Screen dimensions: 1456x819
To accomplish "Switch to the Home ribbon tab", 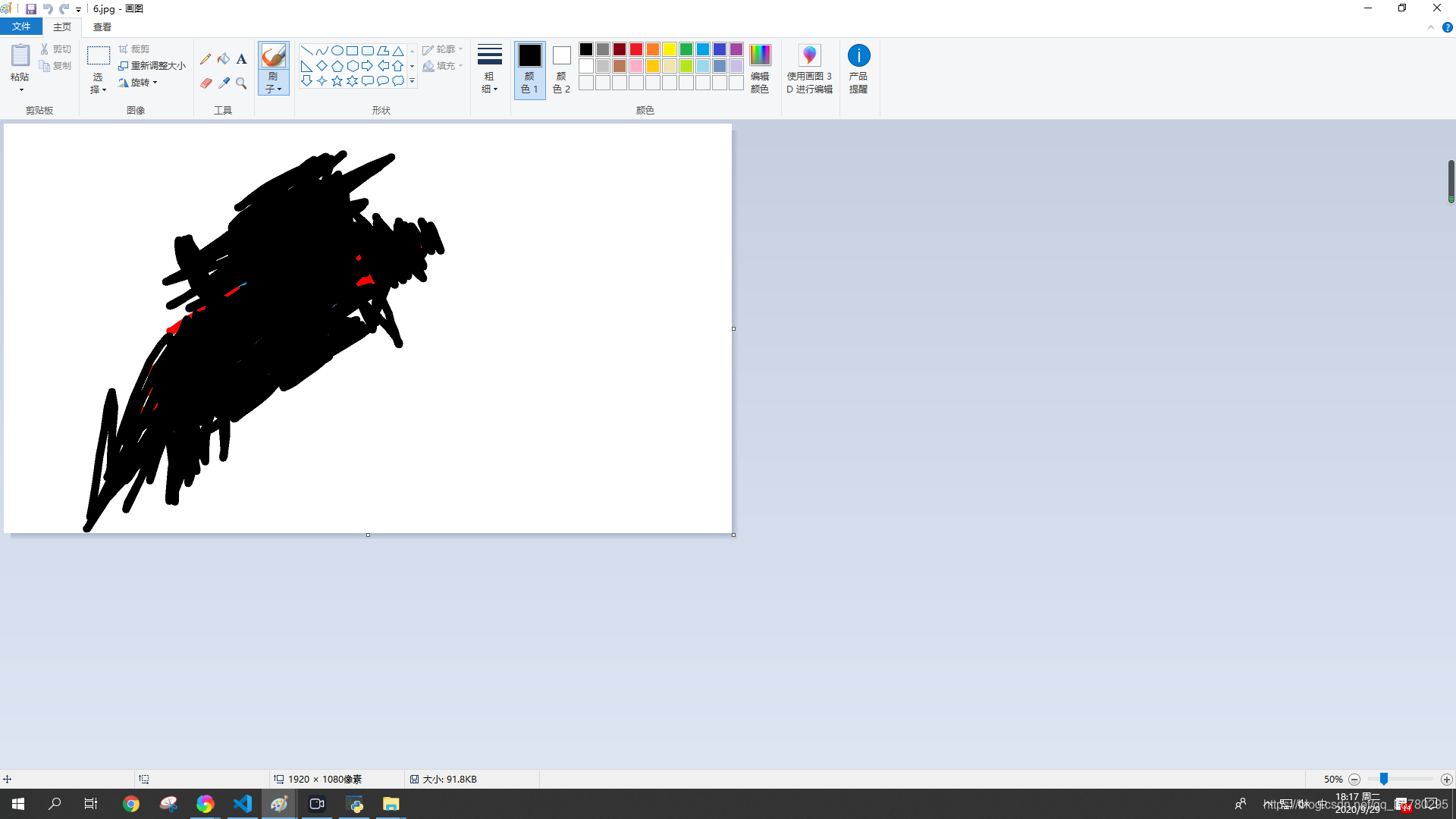I will click(x=62, y=27).
